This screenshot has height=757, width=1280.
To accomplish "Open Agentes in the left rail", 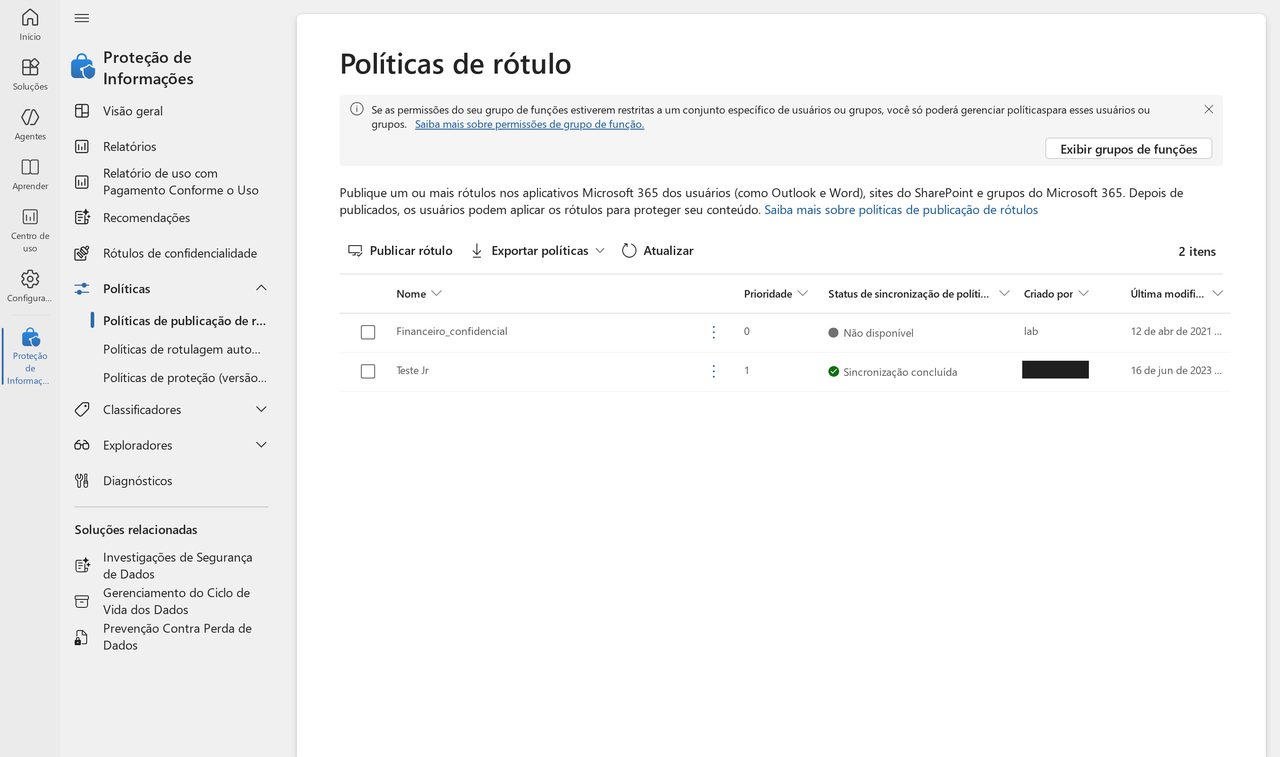I will 30,124.
